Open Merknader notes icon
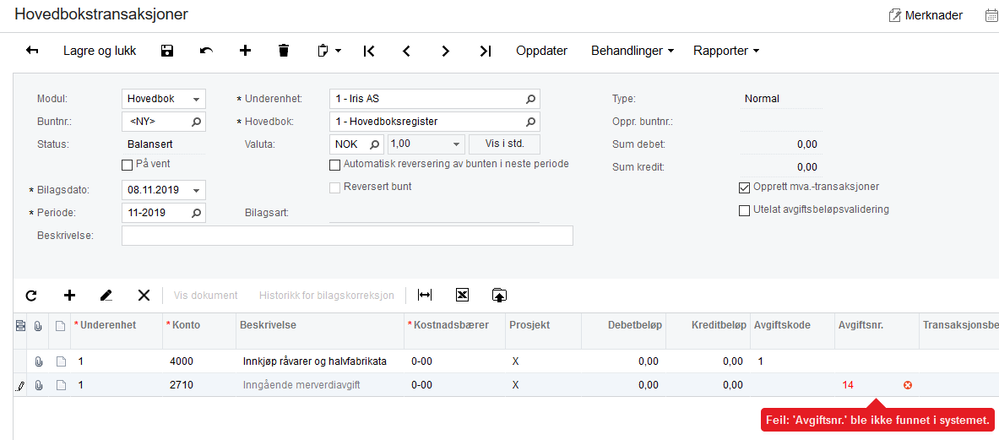 tap(895, 15)
